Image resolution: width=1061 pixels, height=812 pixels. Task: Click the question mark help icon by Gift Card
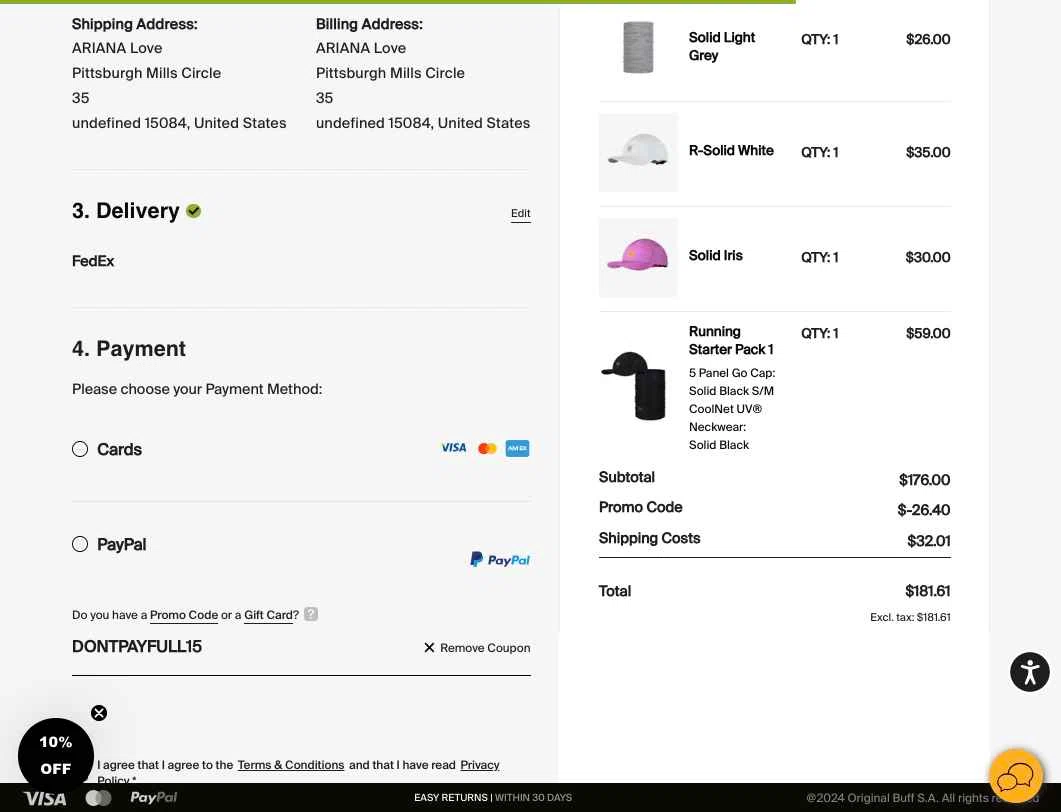click(x=311, y=614)
